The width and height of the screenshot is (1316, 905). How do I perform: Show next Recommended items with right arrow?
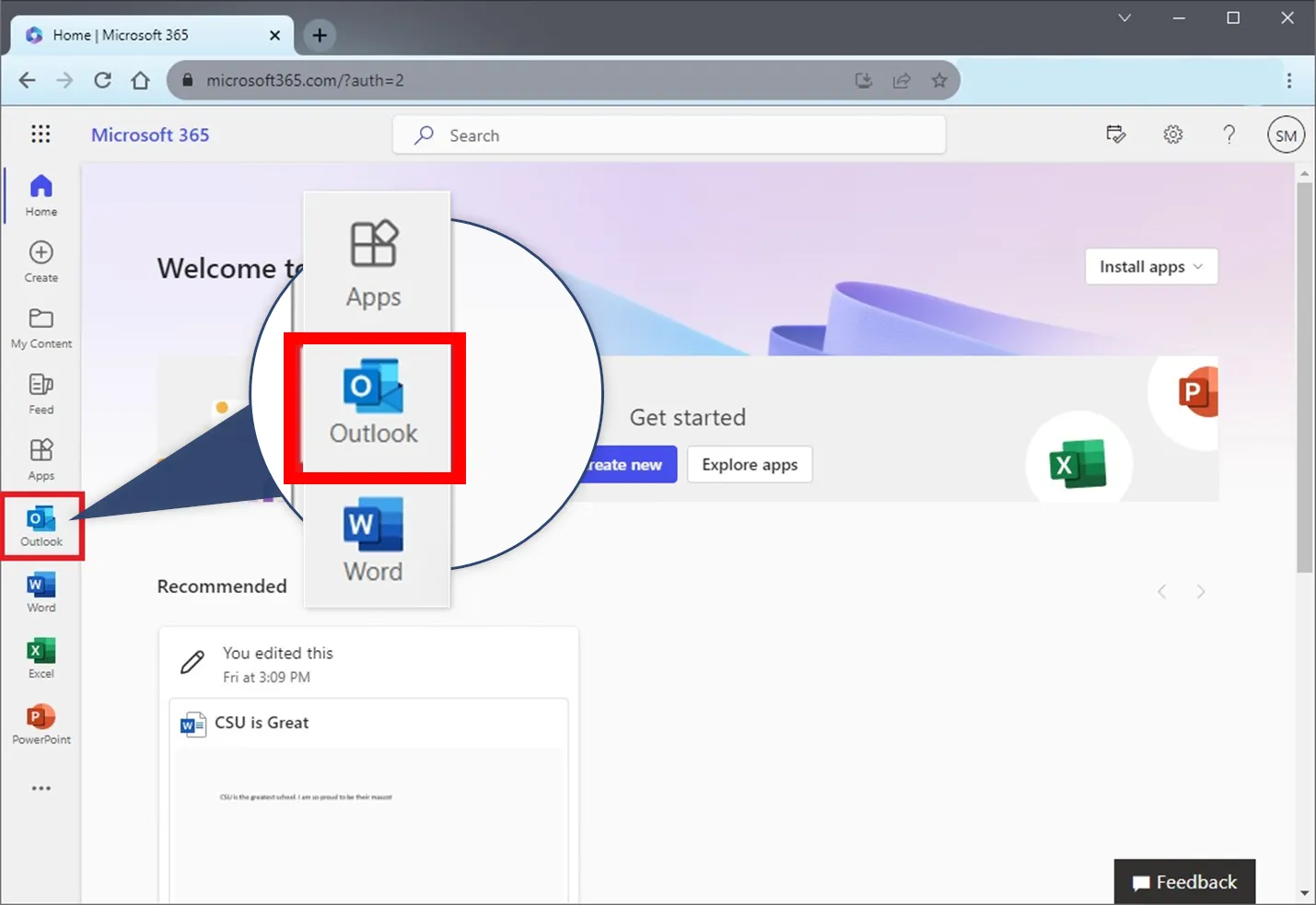click(1201, 591)
